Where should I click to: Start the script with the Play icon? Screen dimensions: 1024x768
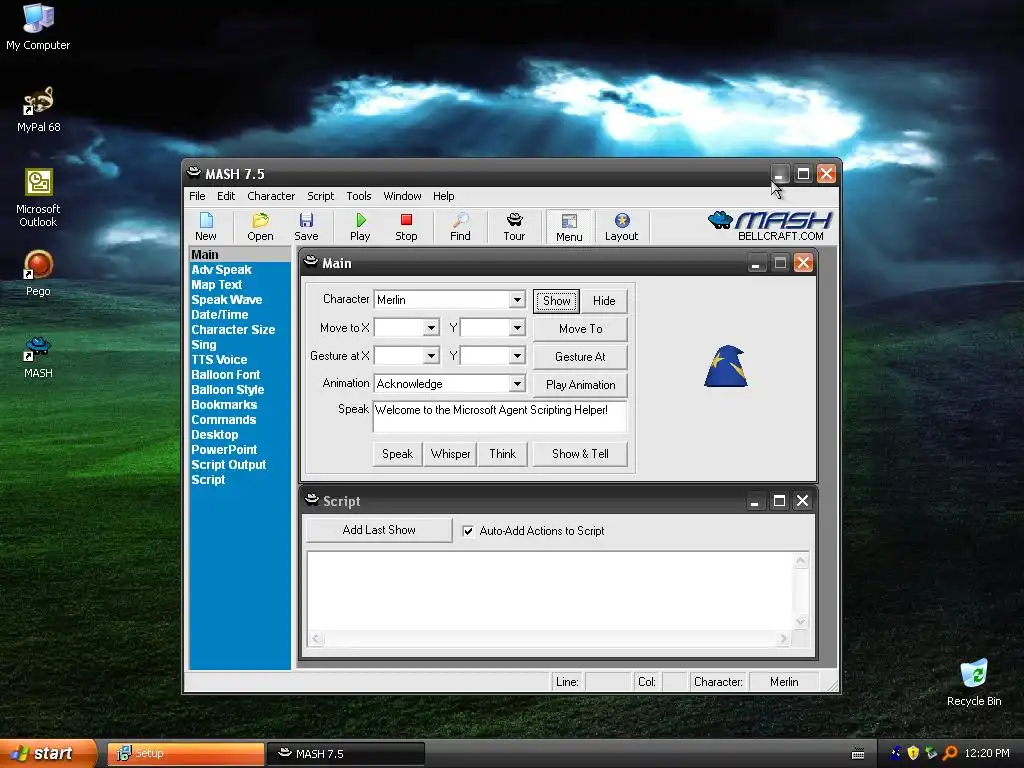[x=360, y=227]
